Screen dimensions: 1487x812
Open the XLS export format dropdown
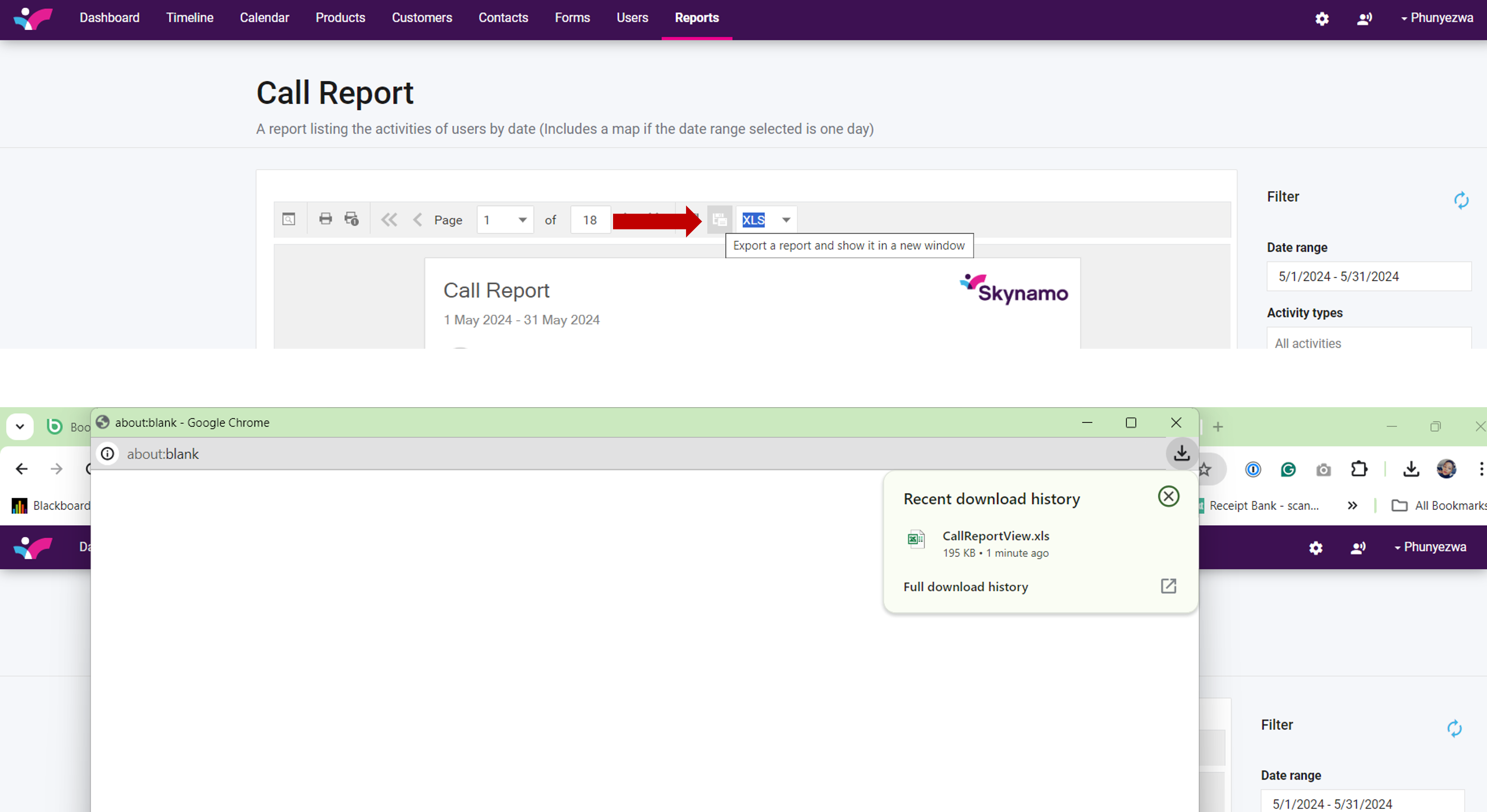(786, 220)
